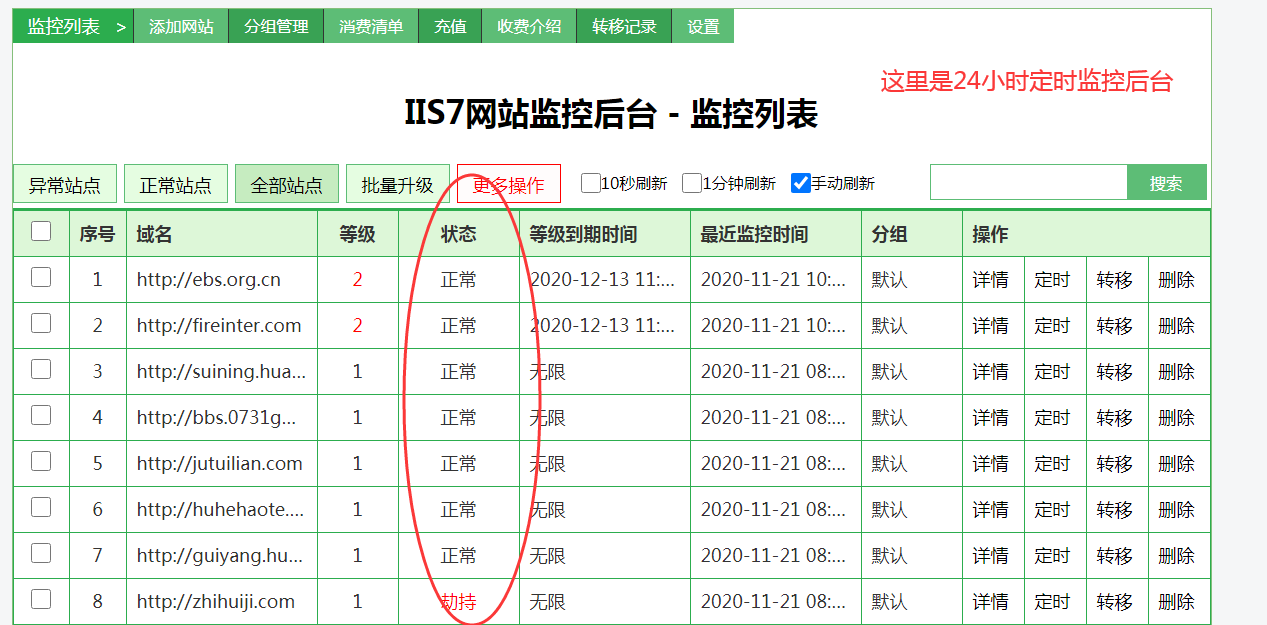Click the green 搜索 button

(1167, 183)
